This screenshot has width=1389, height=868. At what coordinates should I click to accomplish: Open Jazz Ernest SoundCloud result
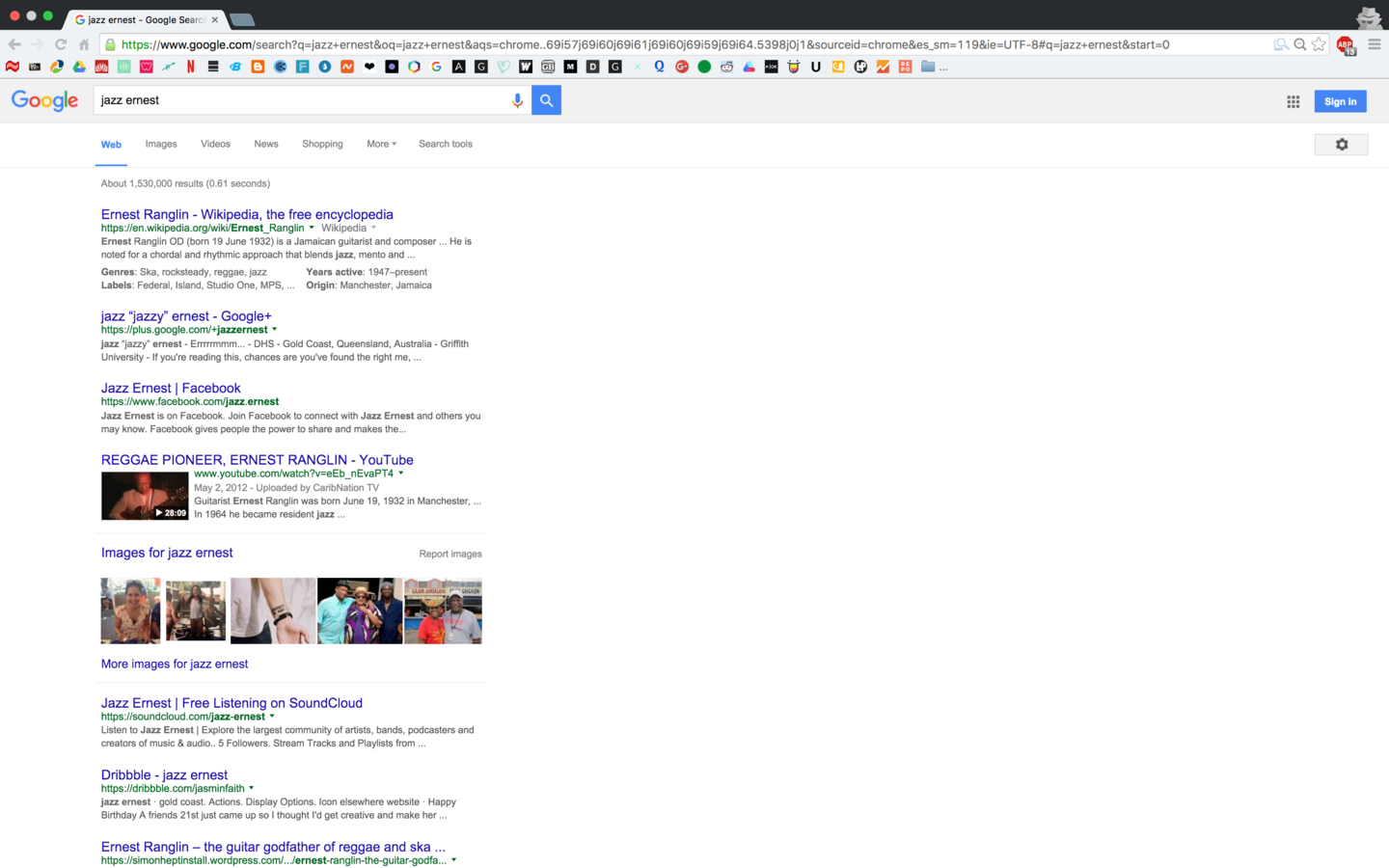(x=231, y=703)
